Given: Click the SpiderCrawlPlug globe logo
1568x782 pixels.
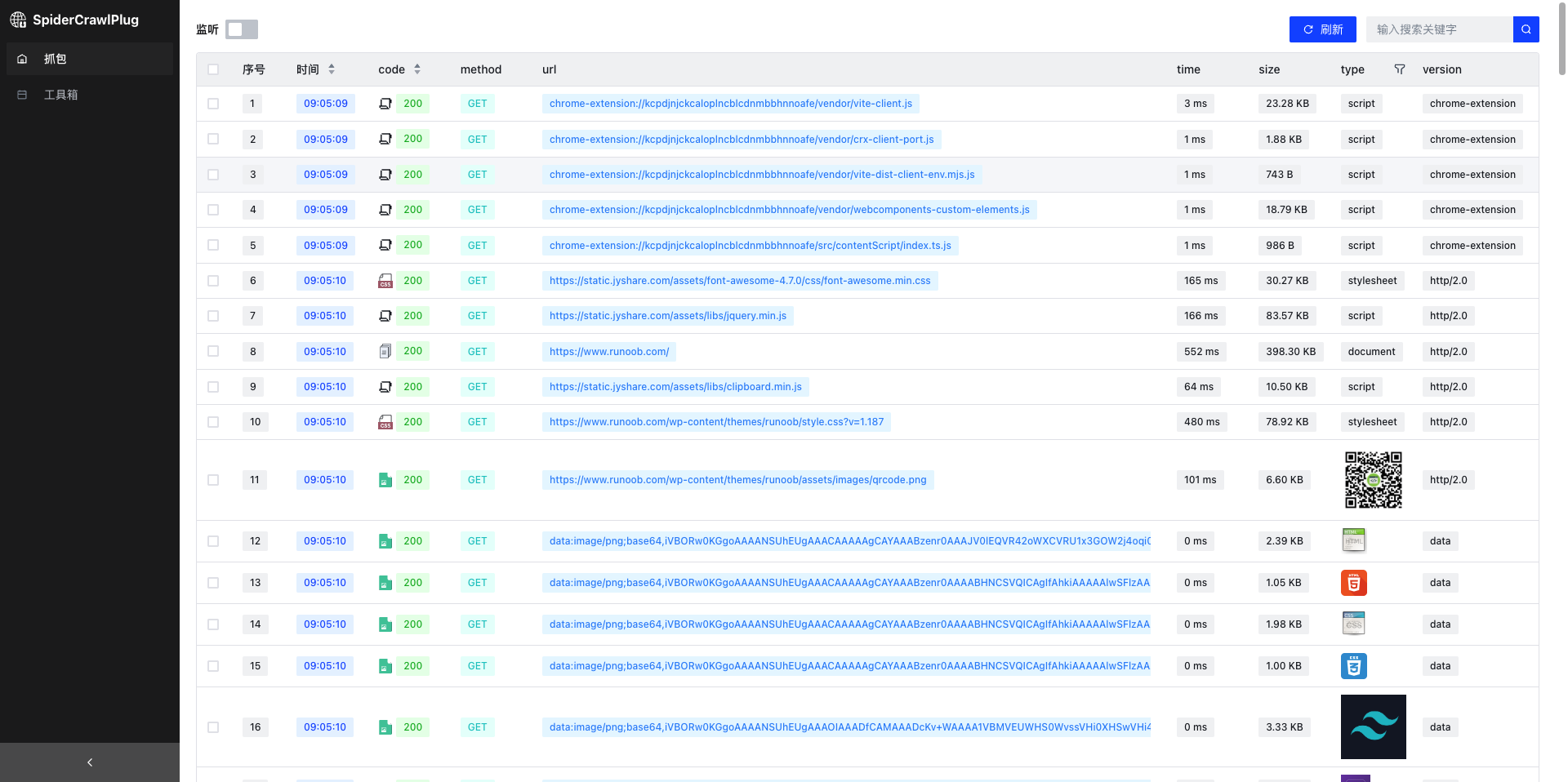Looking at the screenshot, I should (x=18, y=20).
